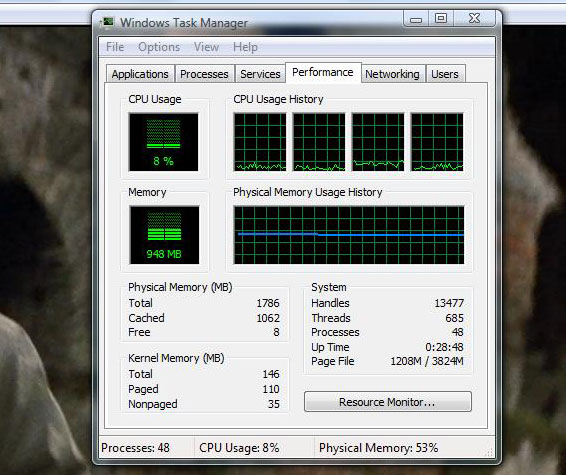Click the 'System' group label
The width and height of the screenshot is (566, 475).
click(329, 287)
